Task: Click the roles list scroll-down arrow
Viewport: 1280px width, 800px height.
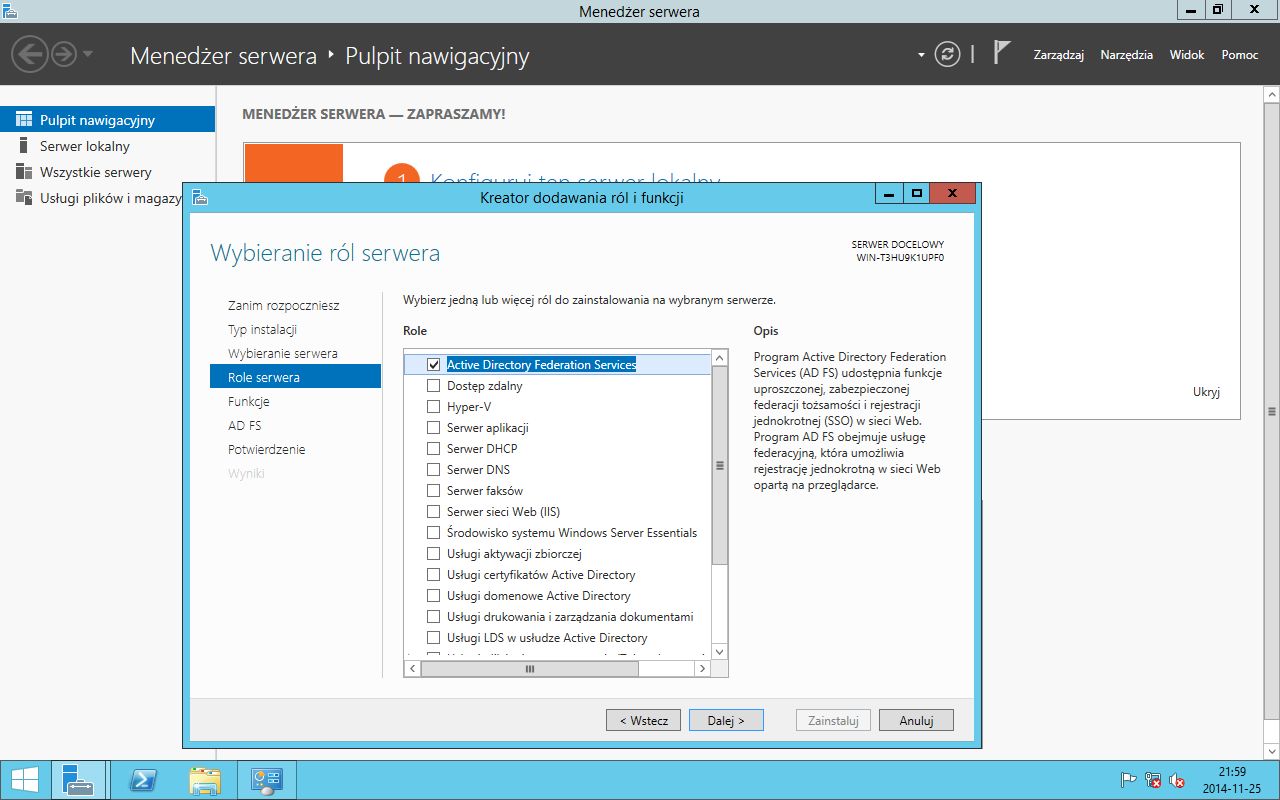Action: (x=720, y=652)
